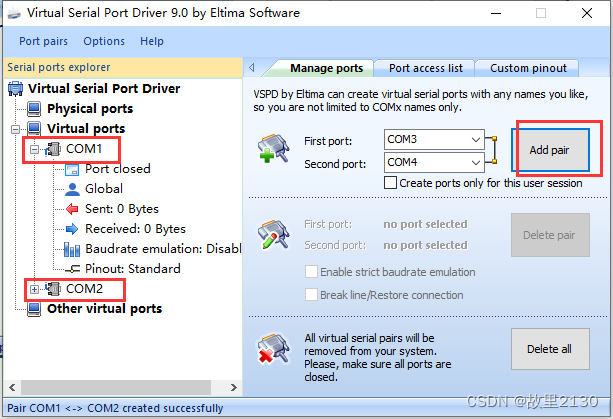The height and width of the screenshot is (419, 613).
Task: Click the Virtual Serial Port Driver root icon
Action: [15, 89]
